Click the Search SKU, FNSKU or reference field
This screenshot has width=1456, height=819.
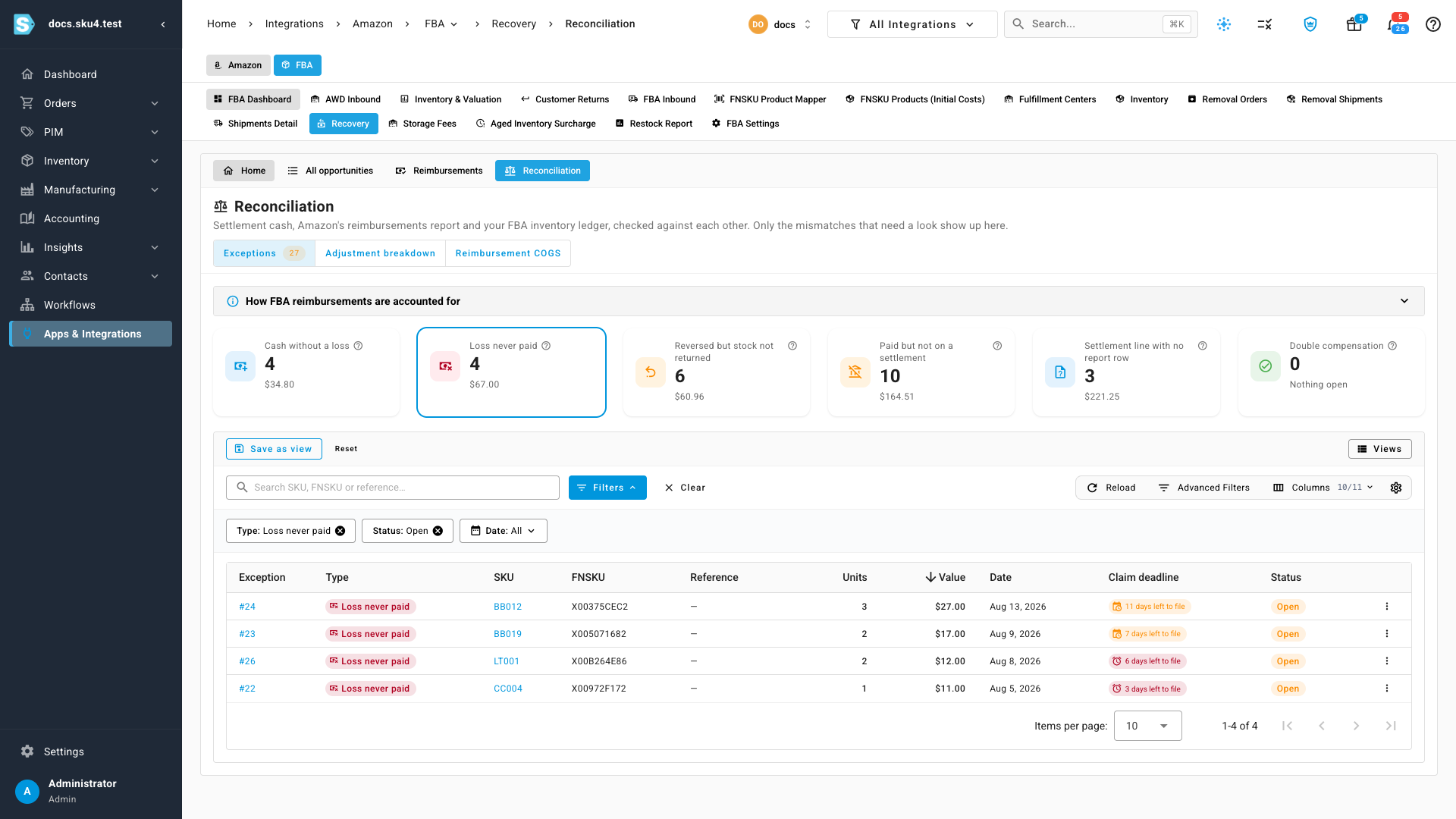[x=392, y=488]
